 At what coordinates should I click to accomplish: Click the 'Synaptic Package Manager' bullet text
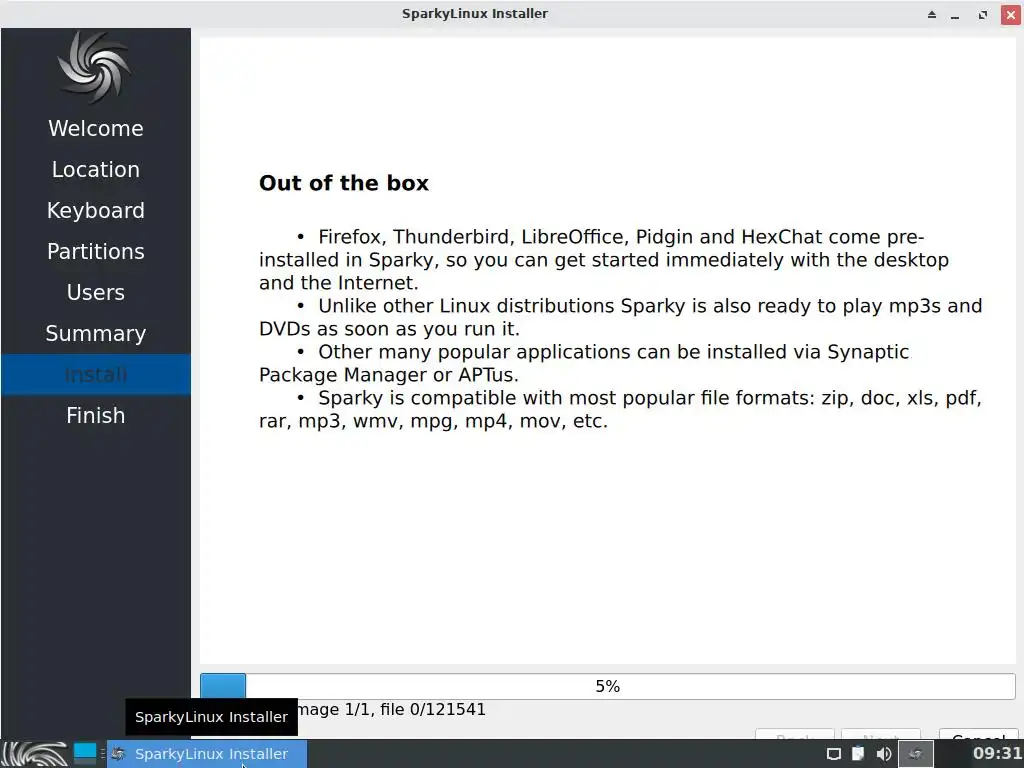click(584, 363)
